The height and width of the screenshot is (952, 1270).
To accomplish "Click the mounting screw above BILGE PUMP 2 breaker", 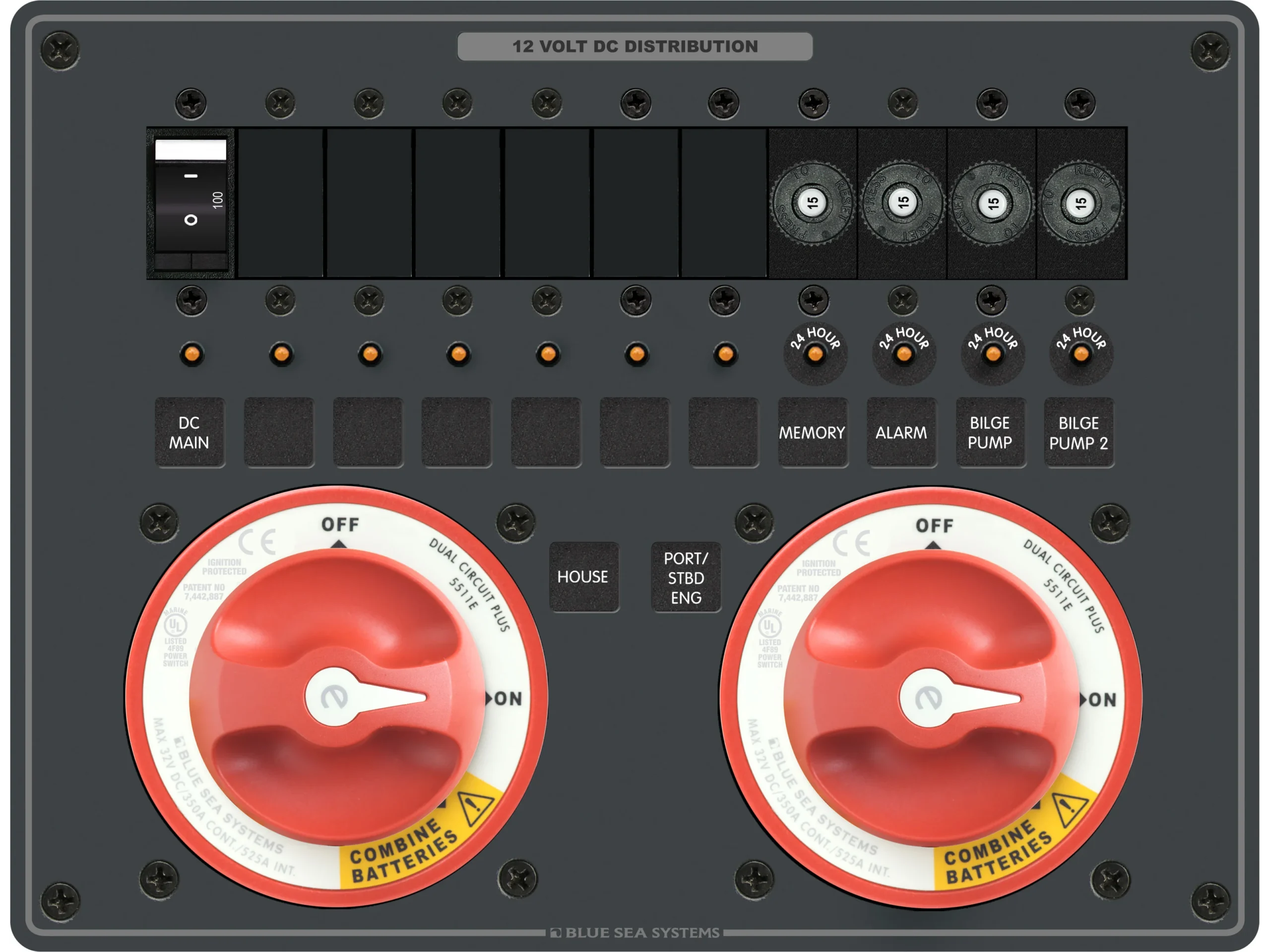I will 1080,104.
